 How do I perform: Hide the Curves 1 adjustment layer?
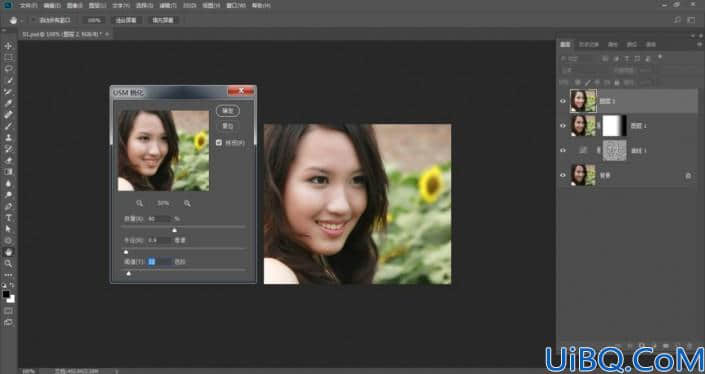point(563,151)
